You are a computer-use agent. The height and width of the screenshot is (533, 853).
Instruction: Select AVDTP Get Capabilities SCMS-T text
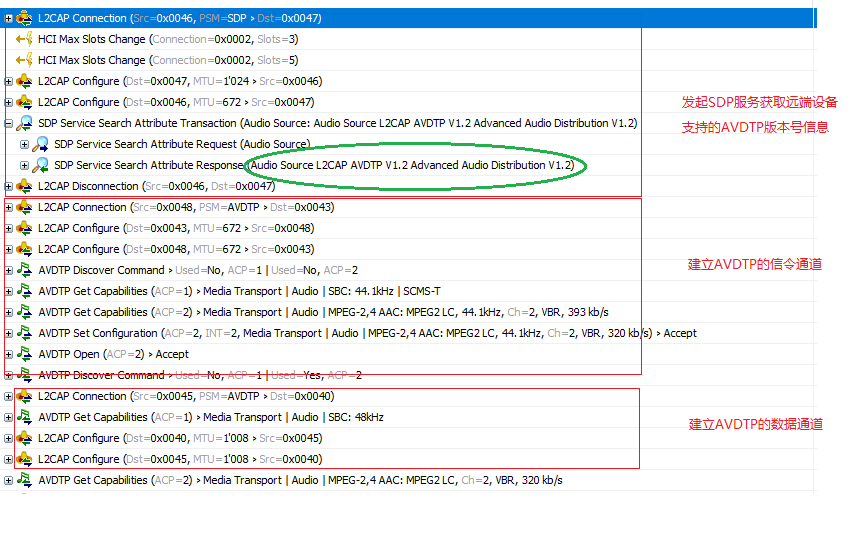tap(239, 292)
